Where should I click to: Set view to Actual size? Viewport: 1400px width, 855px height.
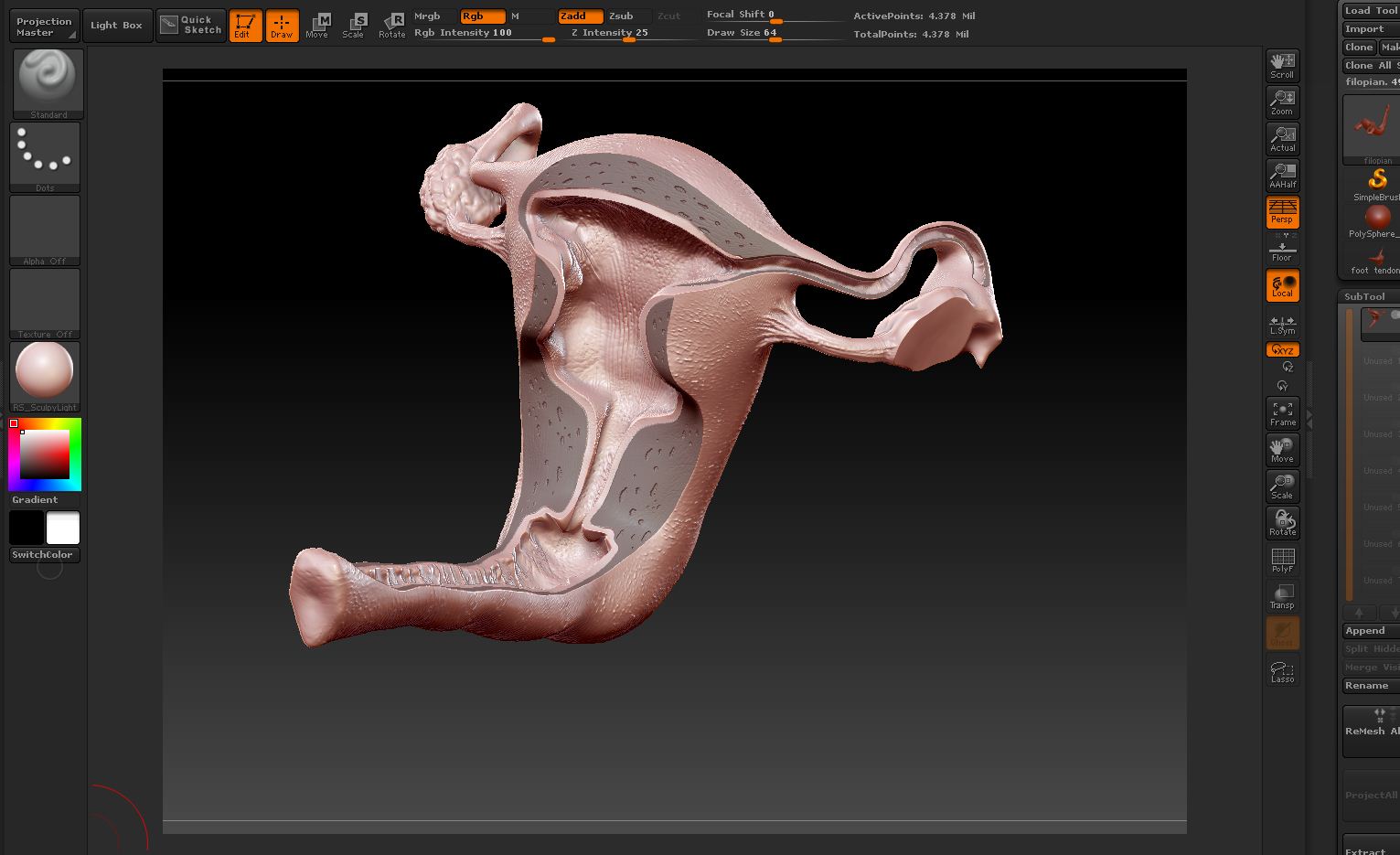tap(1282, 139)
